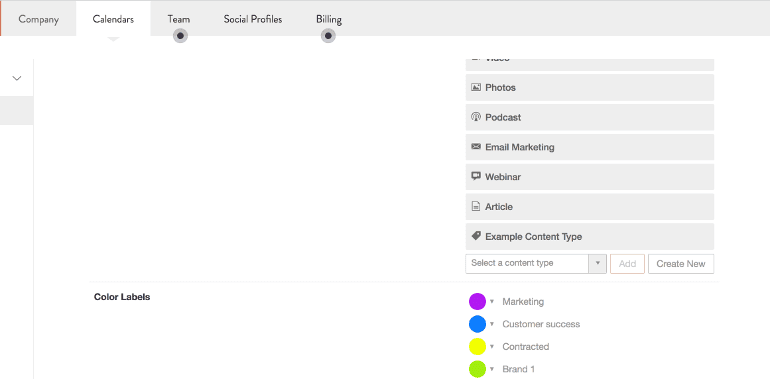Click the Article document icon
The height and width of the screenshot is (379, 770).
pos(476,207)
